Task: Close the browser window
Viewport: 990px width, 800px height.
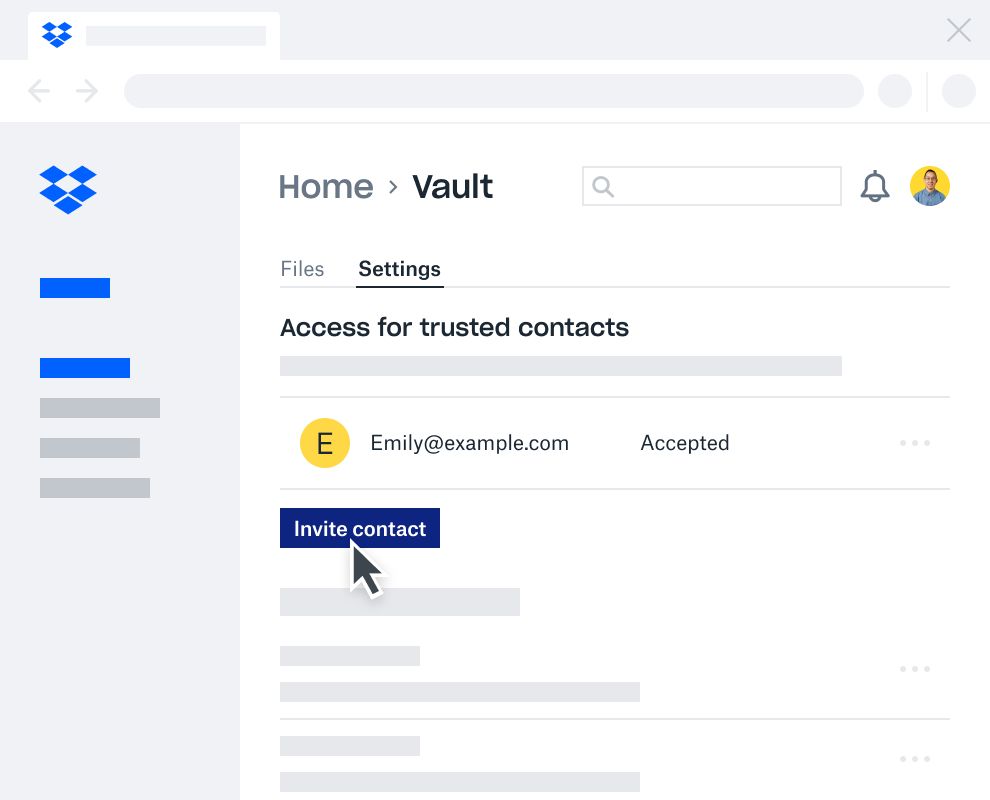Action: pos(958,31)
